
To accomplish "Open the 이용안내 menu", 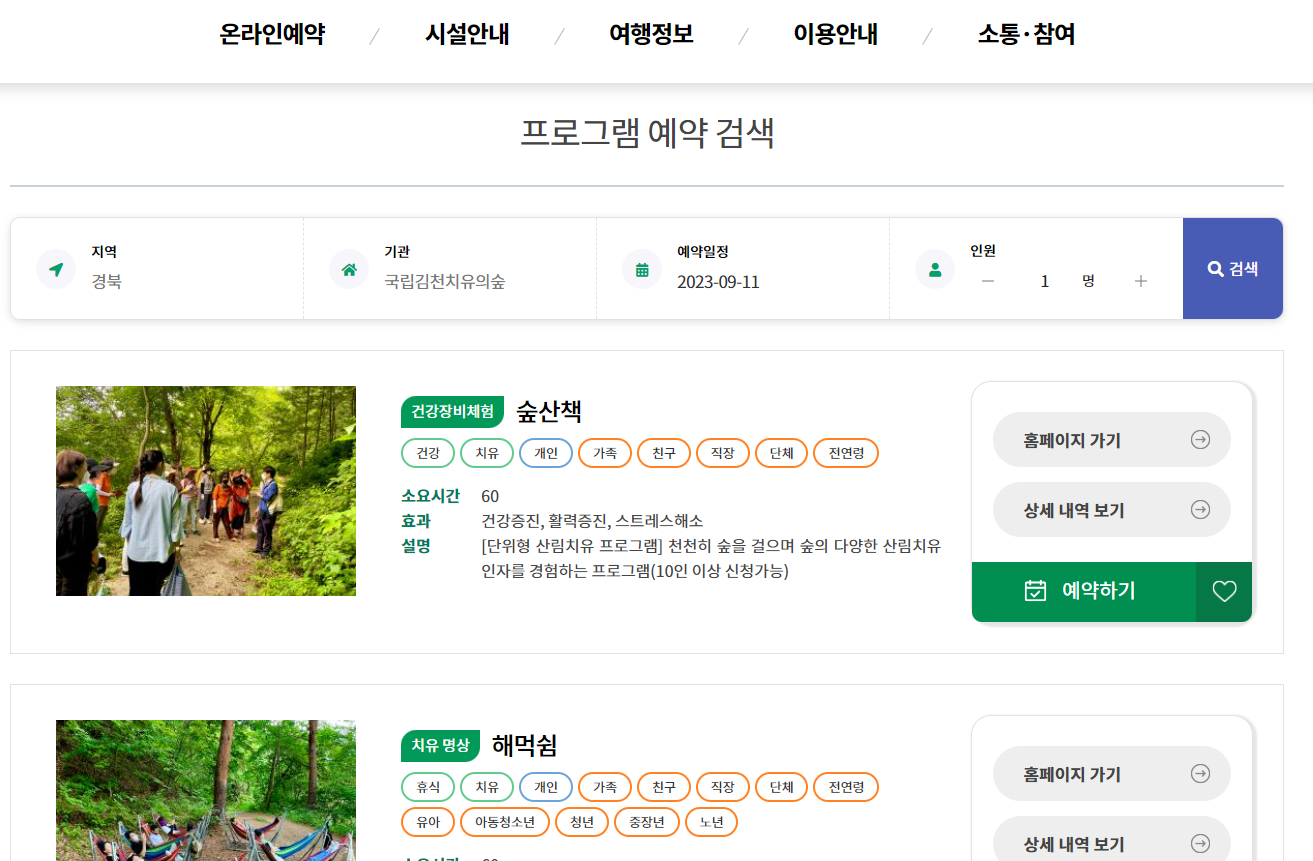I will tap(835, 34).
